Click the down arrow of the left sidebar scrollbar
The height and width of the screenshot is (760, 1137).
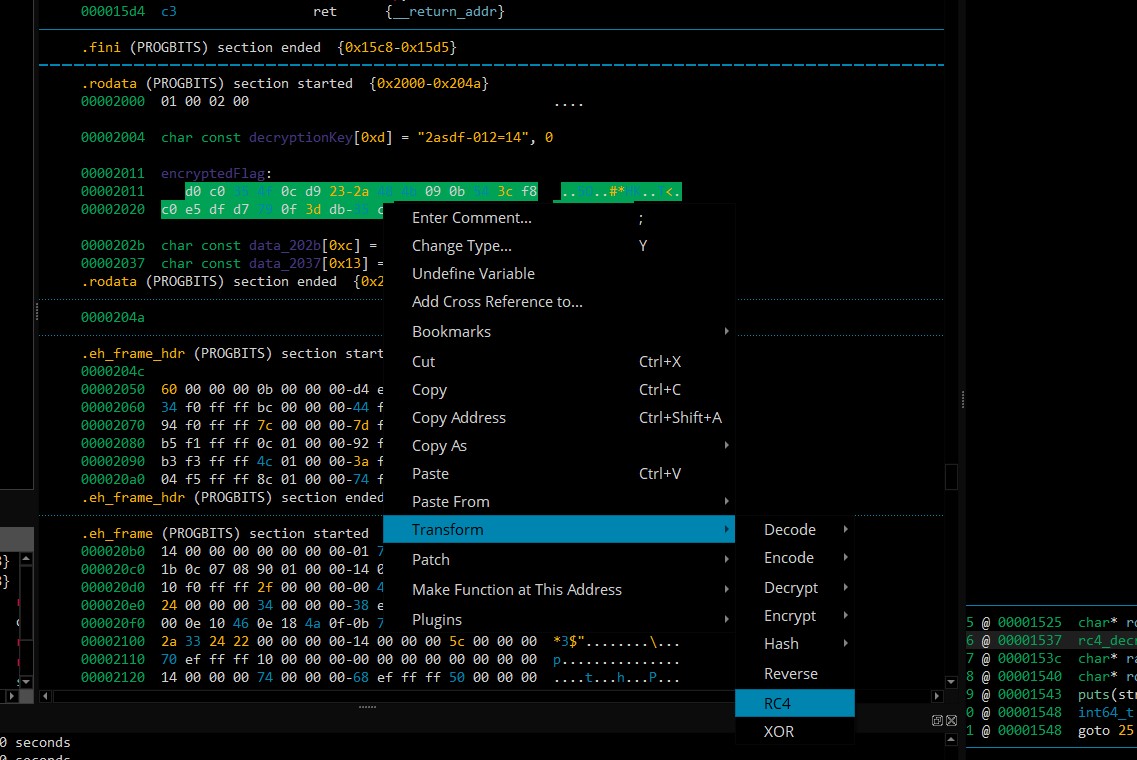26,682
